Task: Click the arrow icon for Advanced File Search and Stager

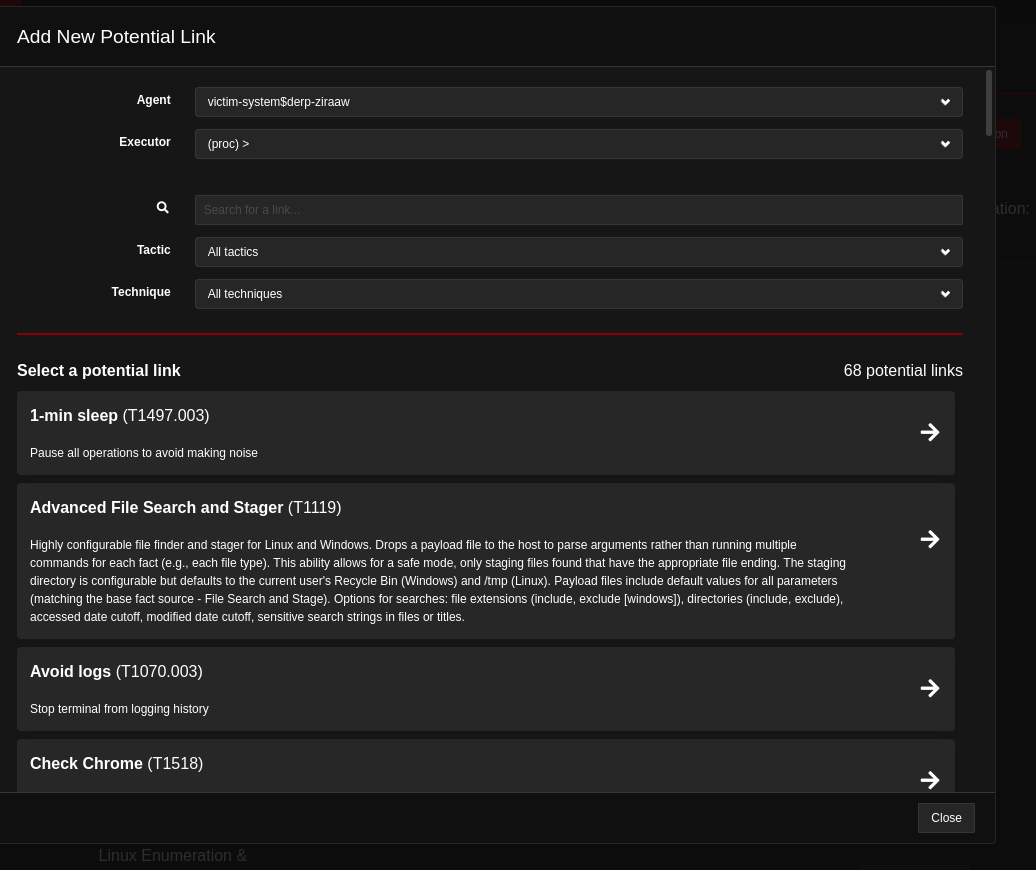Action: click(930, 539)
